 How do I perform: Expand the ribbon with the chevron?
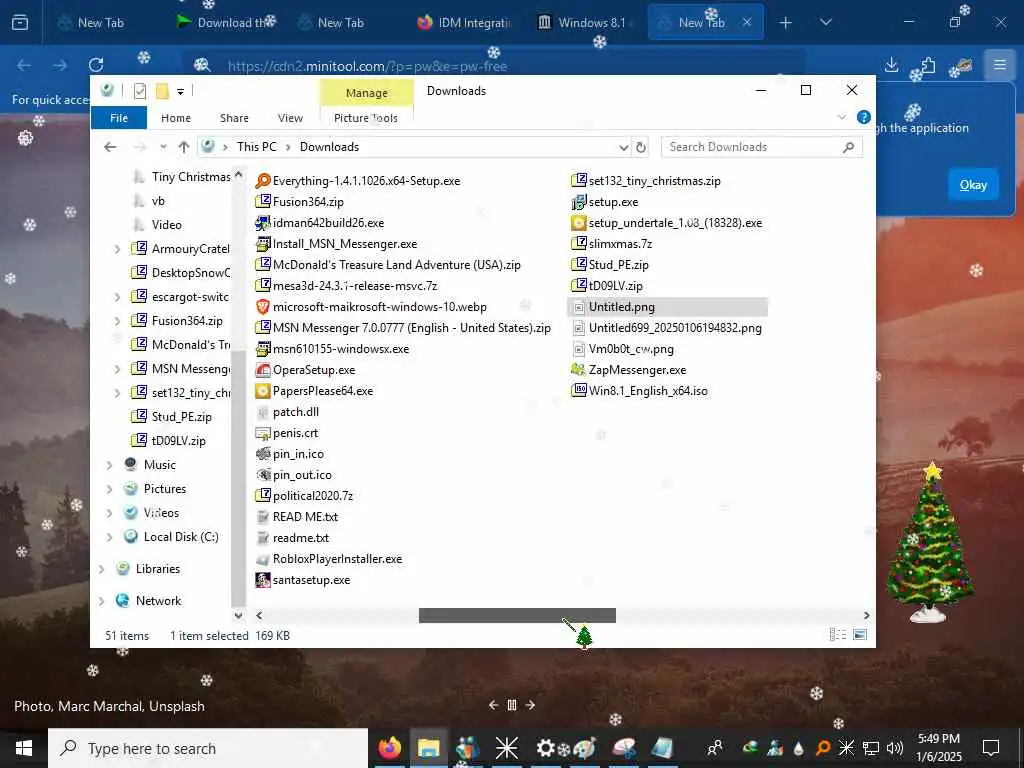point(841,118)
